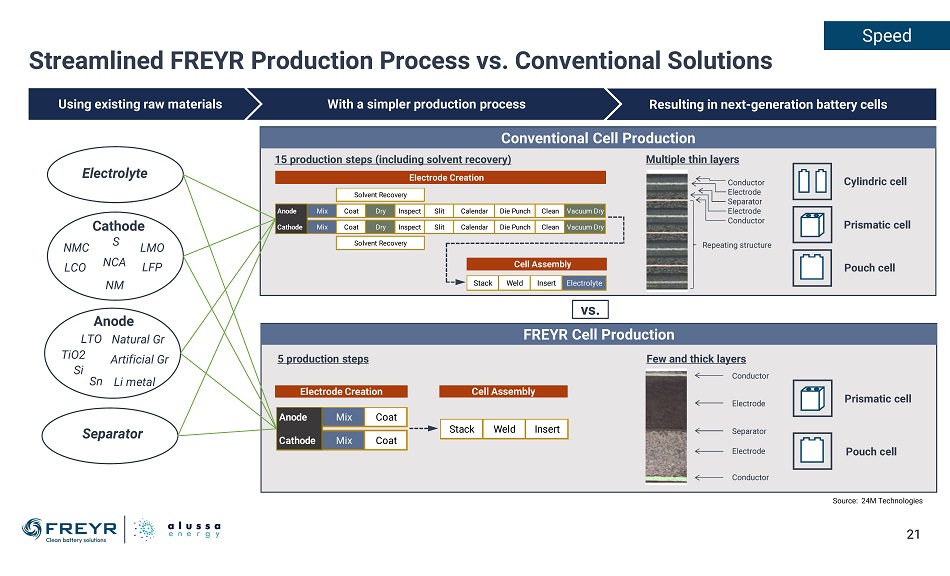Click the Conventional Cell Production header bar

(x=598, y=138)
